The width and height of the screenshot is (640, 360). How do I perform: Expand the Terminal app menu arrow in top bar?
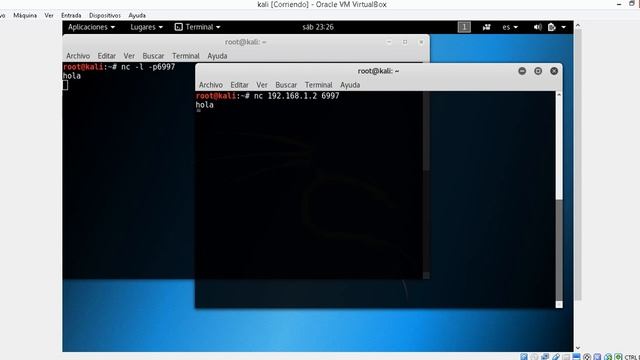click(x=218, y=27)
